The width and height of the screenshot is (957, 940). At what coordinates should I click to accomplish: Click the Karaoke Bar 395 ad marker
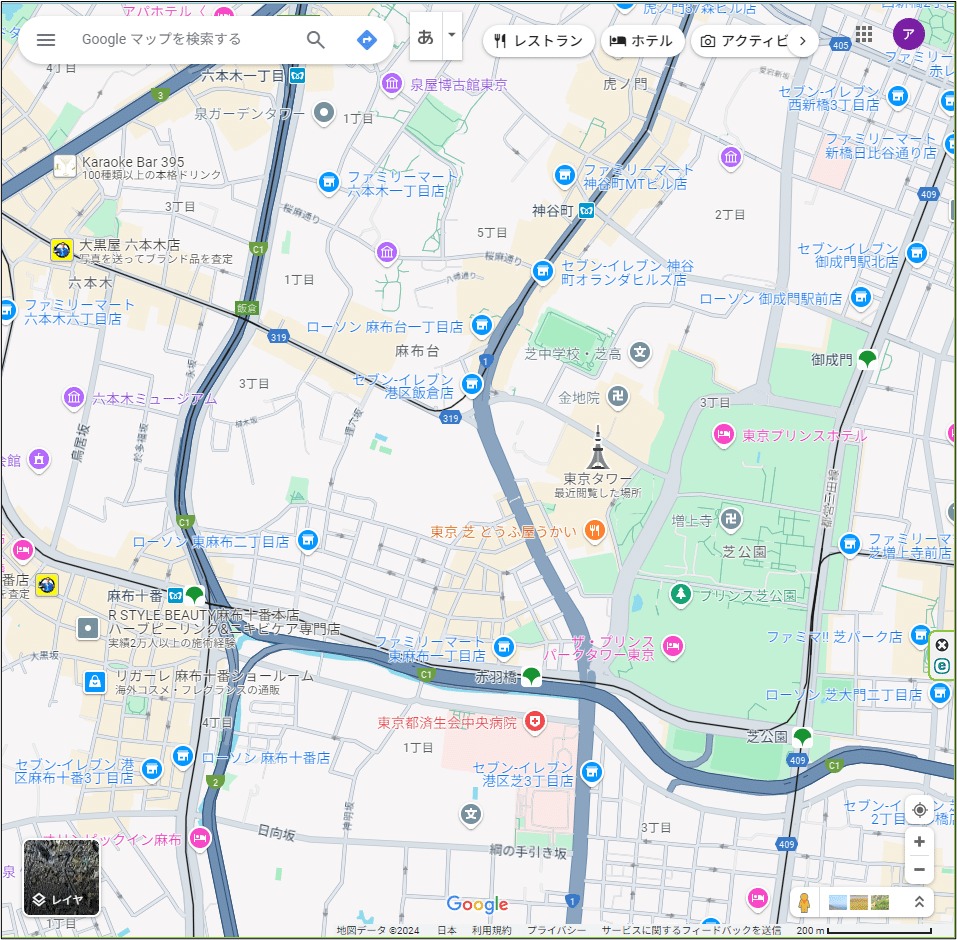65,166
